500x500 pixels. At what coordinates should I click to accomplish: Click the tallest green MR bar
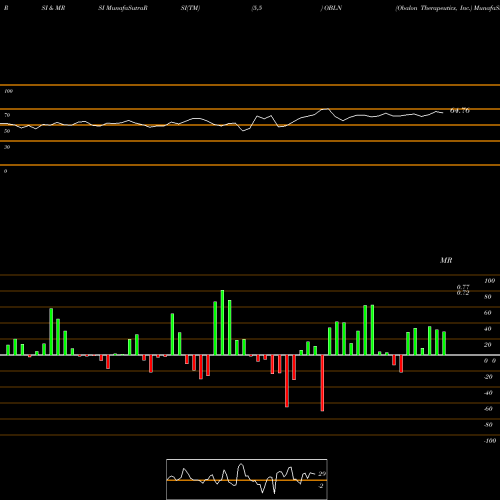222,322
